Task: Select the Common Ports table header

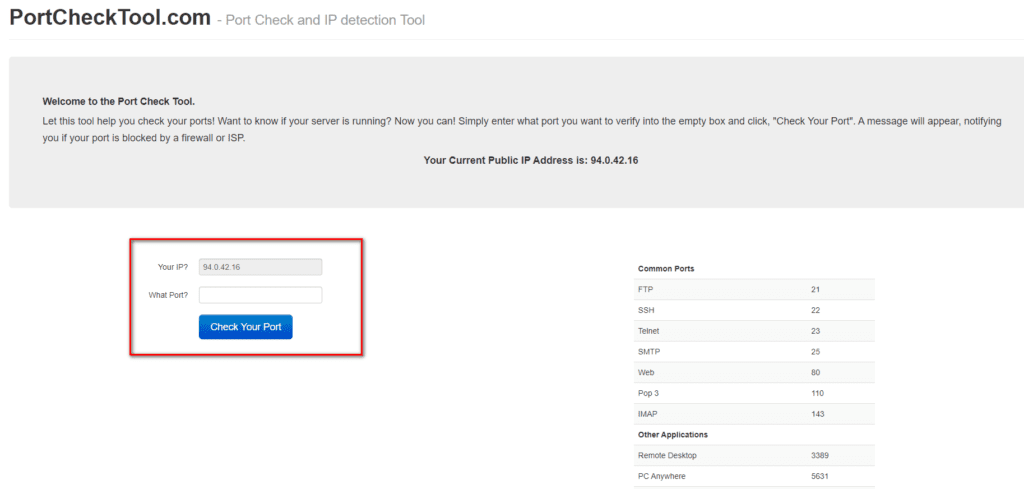Action: click(666, 268)
